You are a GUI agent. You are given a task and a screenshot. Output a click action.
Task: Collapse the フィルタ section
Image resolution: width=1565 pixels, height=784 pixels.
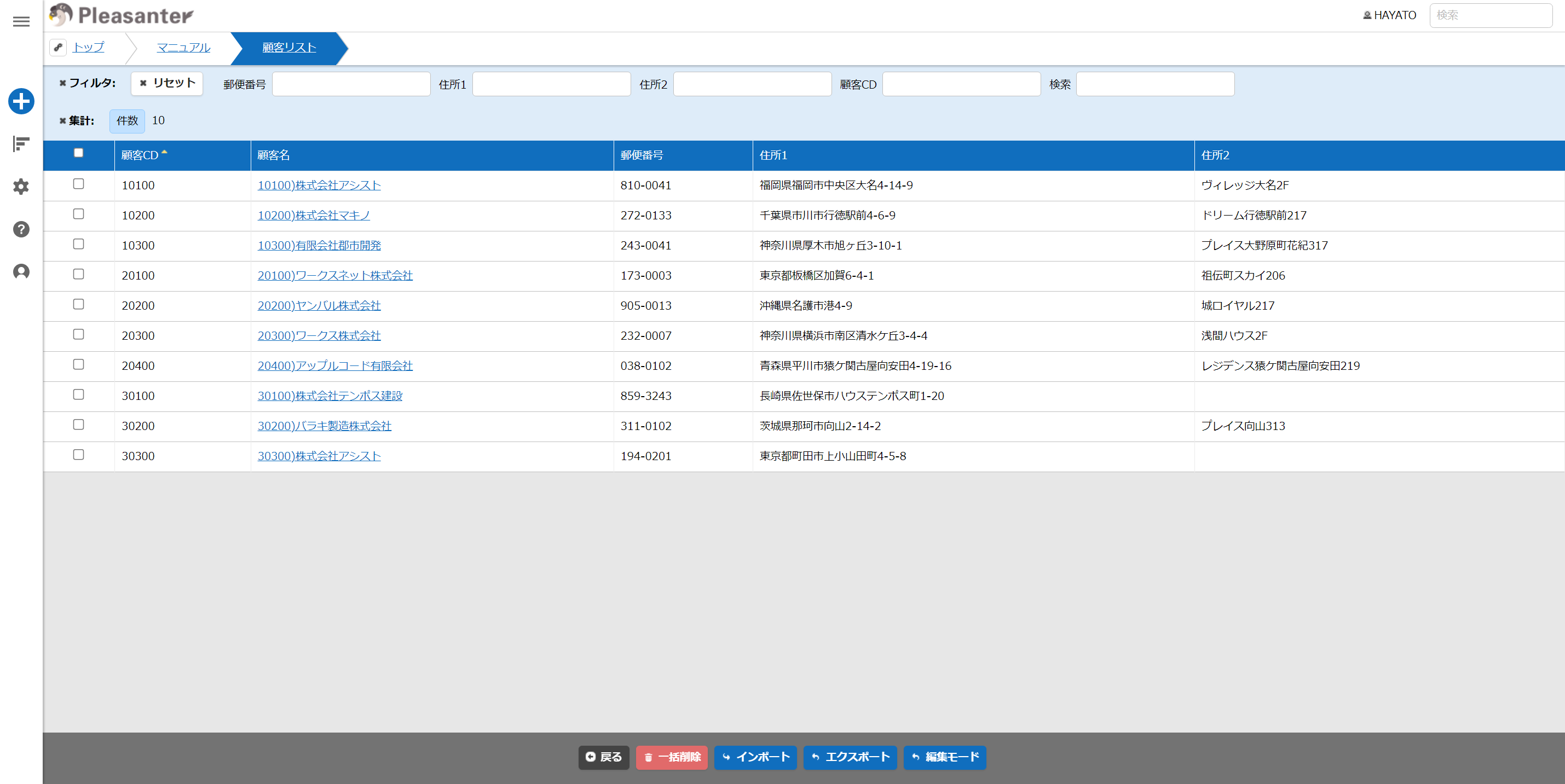(x=88, y=83)
